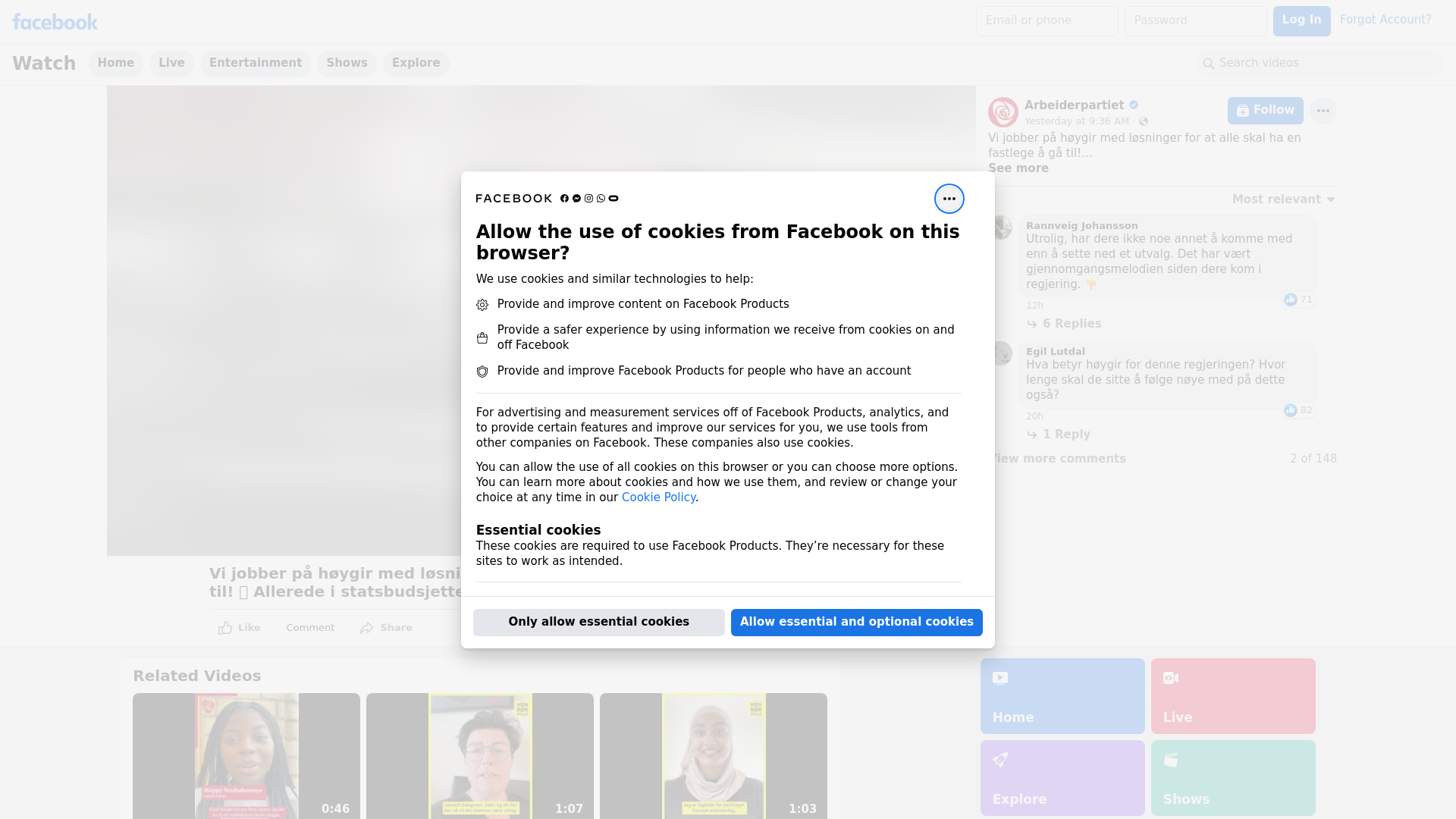Click the 20h comment timestamp
Image resolution: width=1456 pixels, height=819 pixels.
pos(1034,416)
